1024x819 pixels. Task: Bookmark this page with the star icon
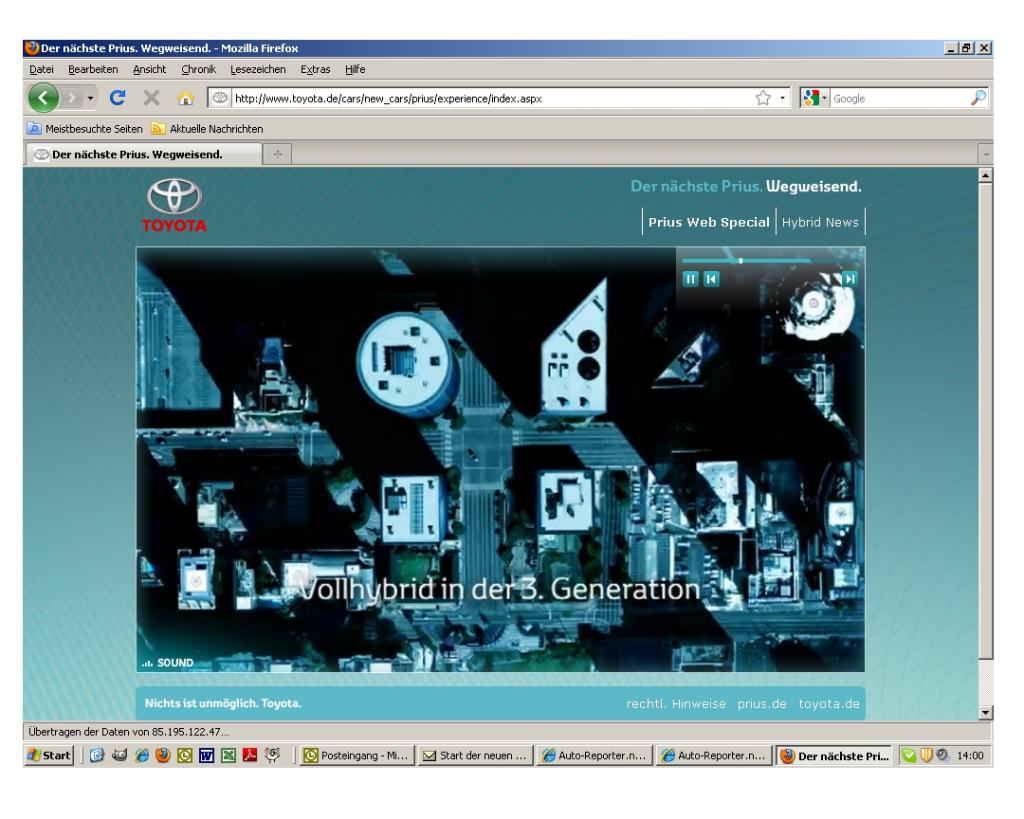[x=763, y=99]
